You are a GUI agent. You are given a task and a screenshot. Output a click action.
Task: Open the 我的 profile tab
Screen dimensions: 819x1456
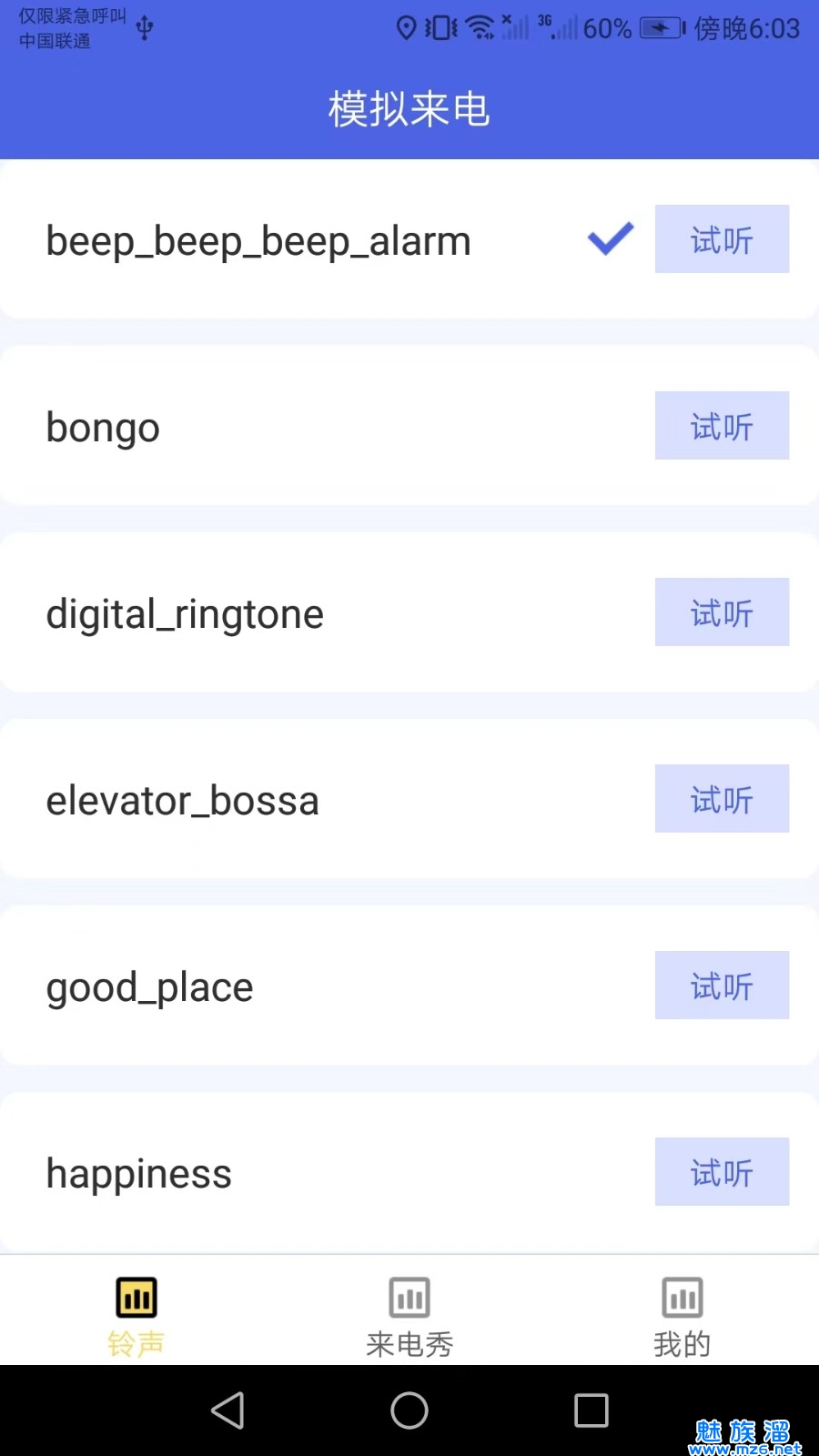682,1315
